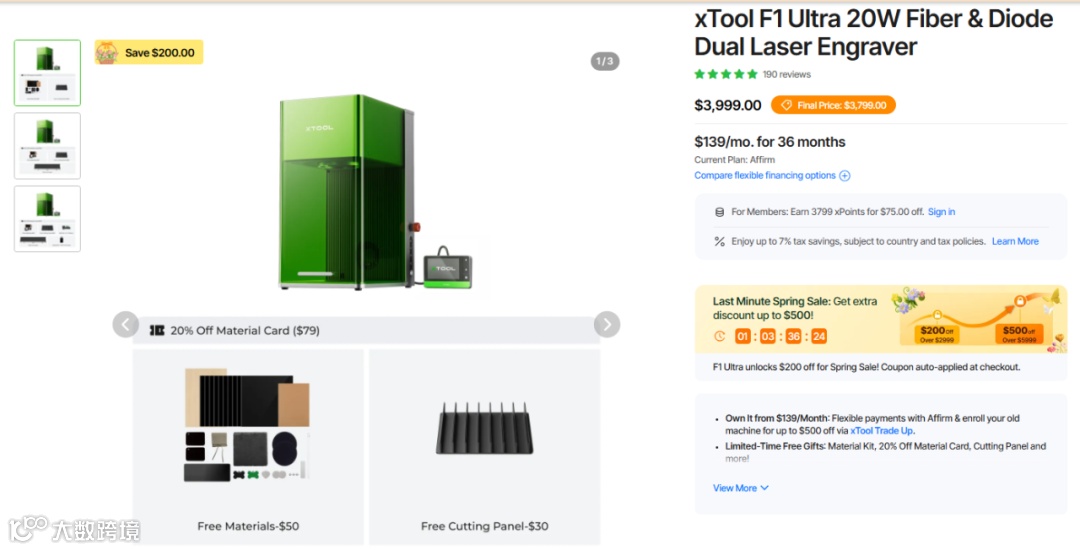Open Compare flexible financing options
This screenshot has width=1080, height=550.
coord(765,176)
